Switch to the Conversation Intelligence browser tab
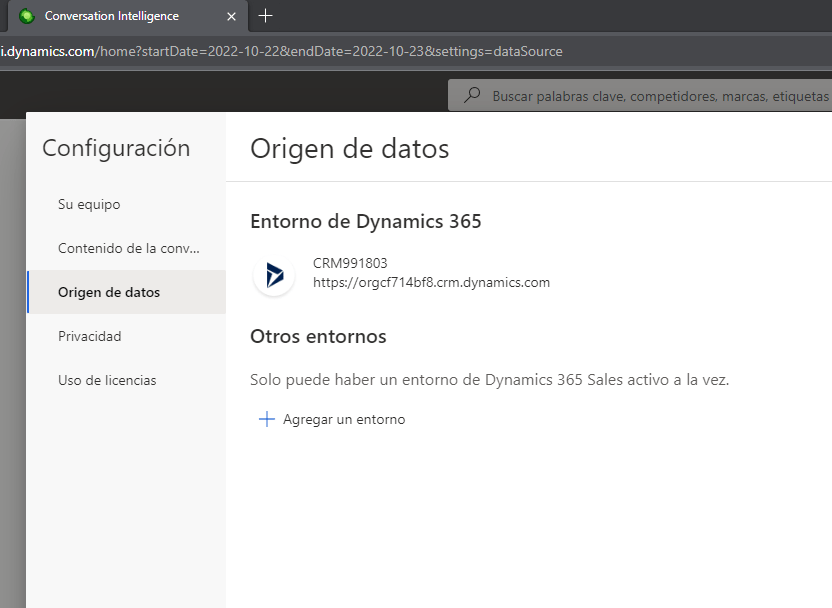Screen dimensions: 832x608 [x=112, y=16]
